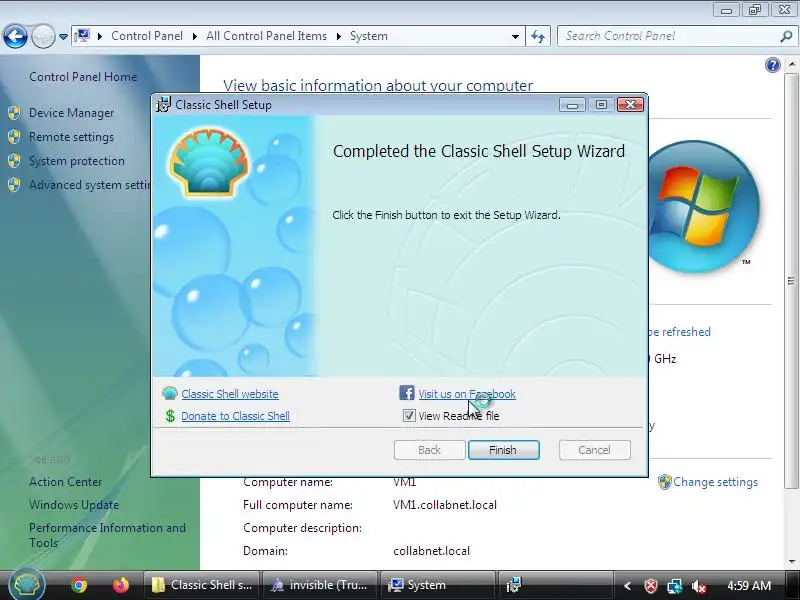Click the Facebook logo icon in setup dialog
This screenshot has height=600, width=800.
pos(407,393)
